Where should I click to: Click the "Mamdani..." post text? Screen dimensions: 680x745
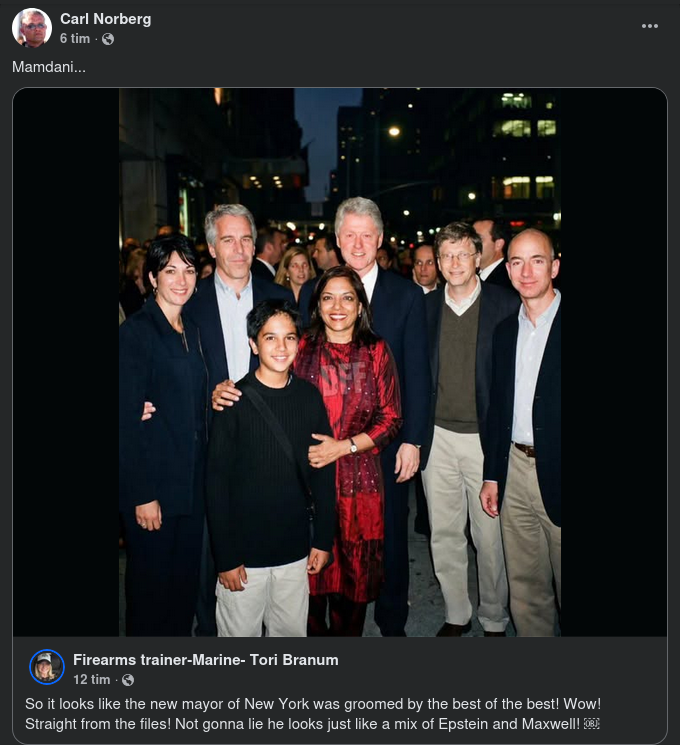[48, 67]
